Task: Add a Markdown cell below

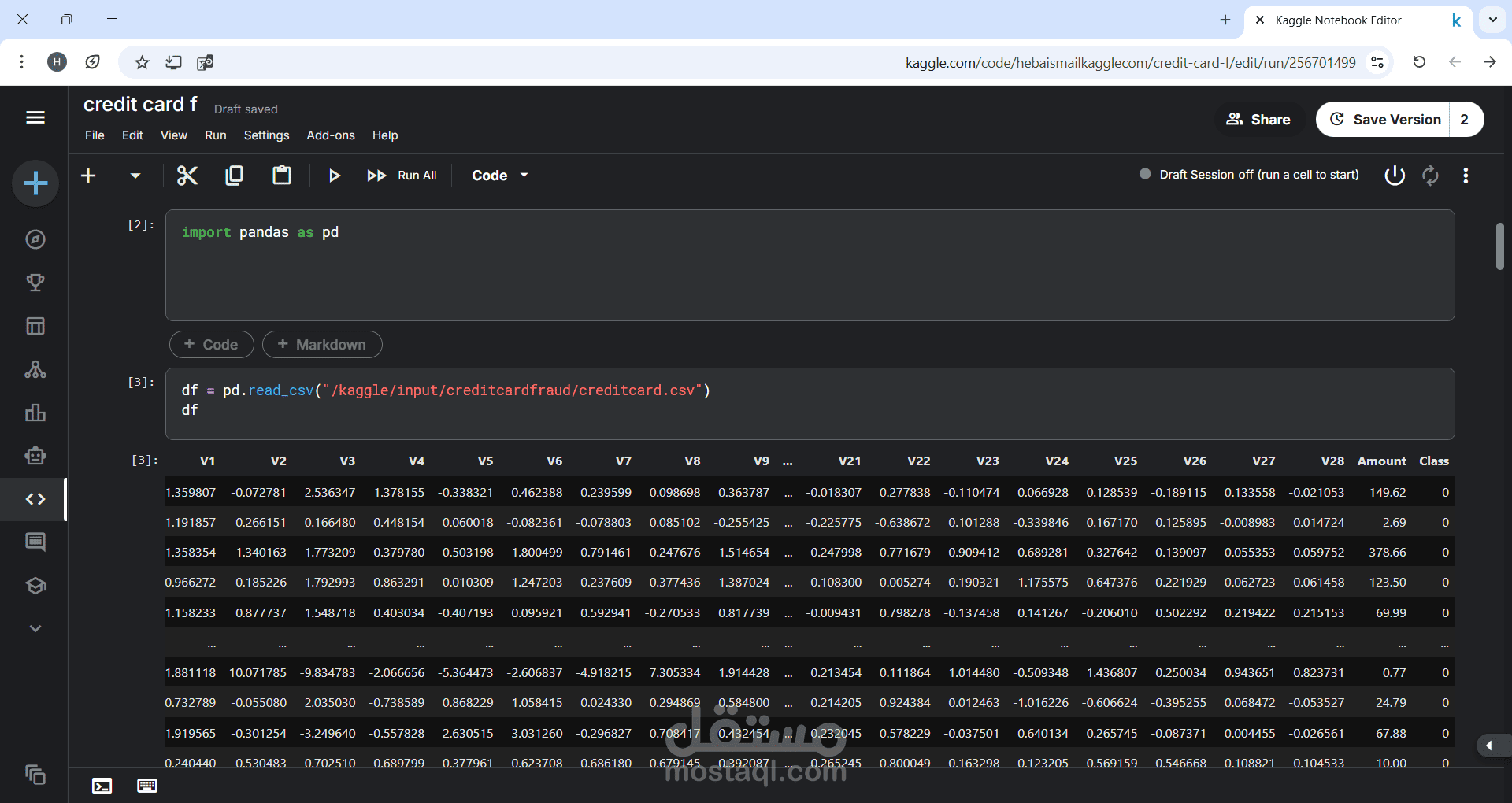Action: (x=322, y=345)
